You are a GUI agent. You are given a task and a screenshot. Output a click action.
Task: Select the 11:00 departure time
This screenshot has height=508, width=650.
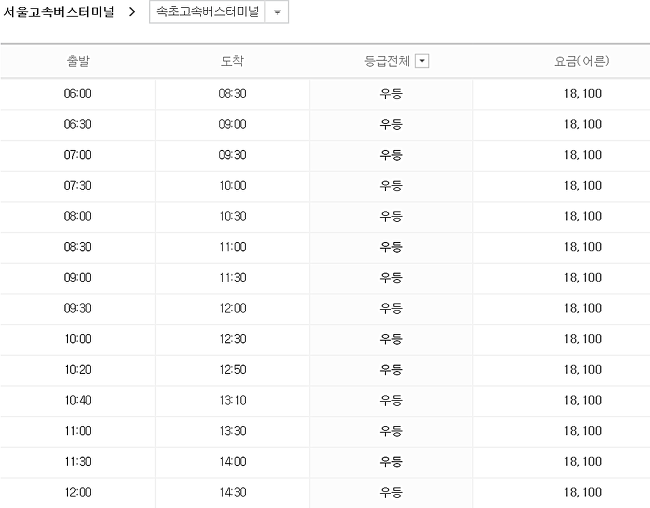coord(78,431)
